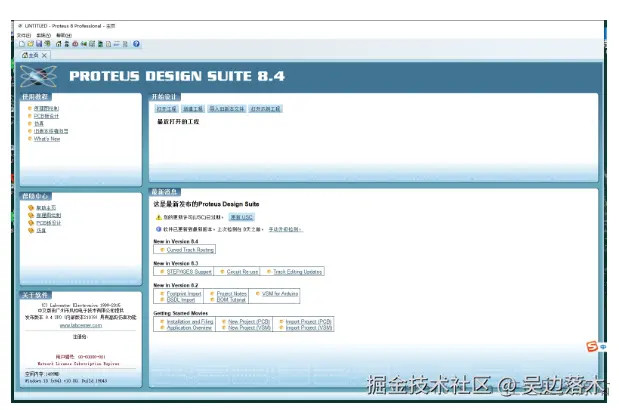Screen dimensions: 619x410
Task: Open Import Project (PCB) movie link
Action: pyautogui.click(x=309, y=322)
